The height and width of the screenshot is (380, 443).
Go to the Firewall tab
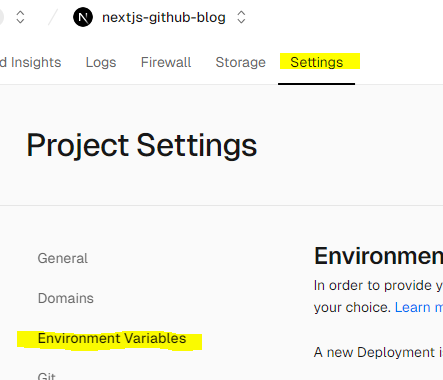166,62
